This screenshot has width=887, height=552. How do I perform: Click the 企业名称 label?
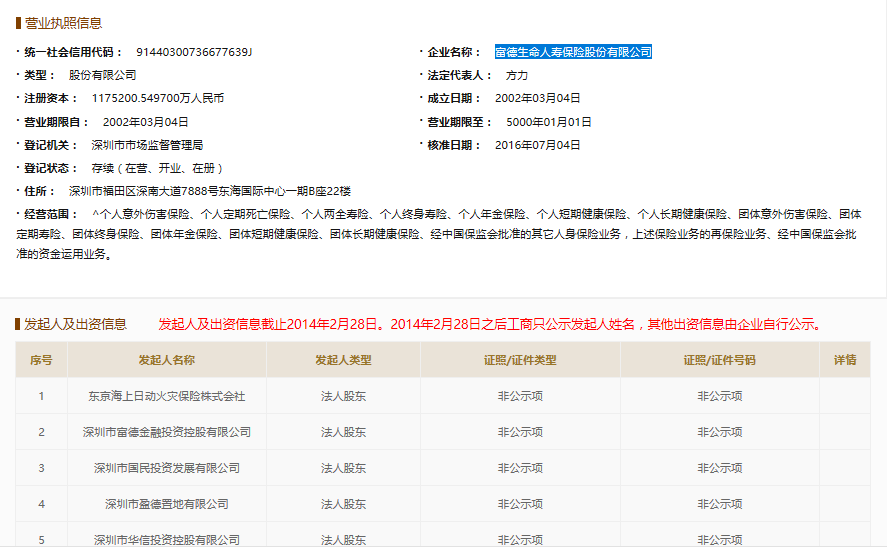pyautogui.click(x=454, y=52)
